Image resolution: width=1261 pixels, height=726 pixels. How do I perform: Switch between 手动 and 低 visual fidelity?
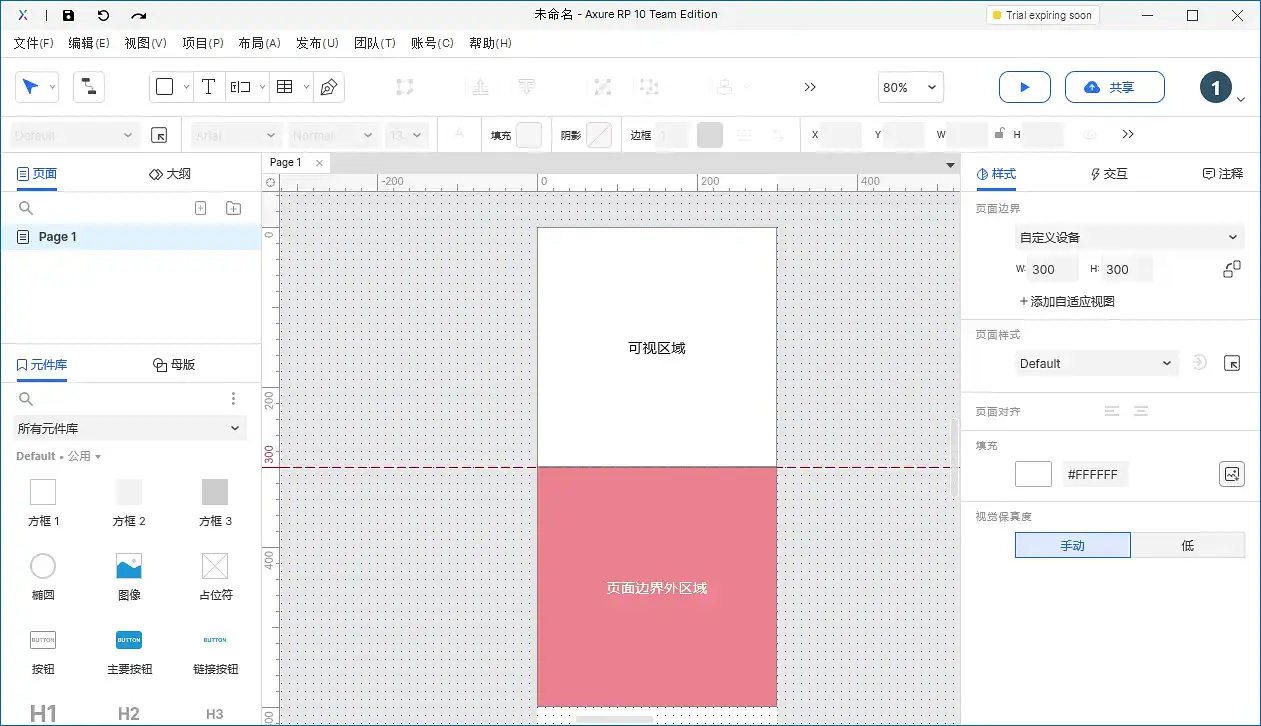[x=1188, y=545]
